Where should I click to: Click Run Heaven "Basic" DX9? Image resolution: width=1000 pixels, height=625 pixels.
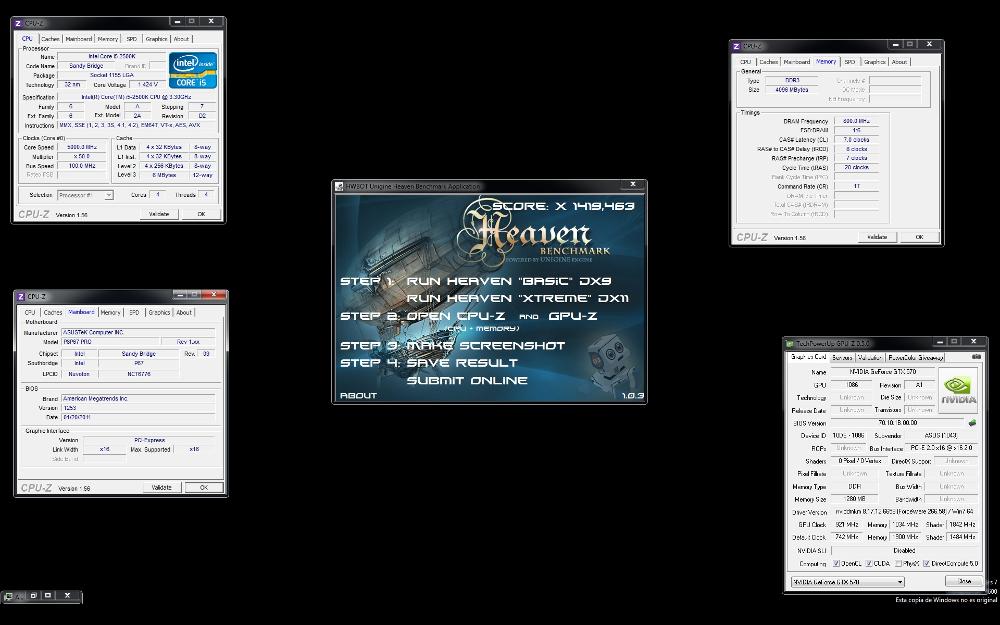(509, 281)
